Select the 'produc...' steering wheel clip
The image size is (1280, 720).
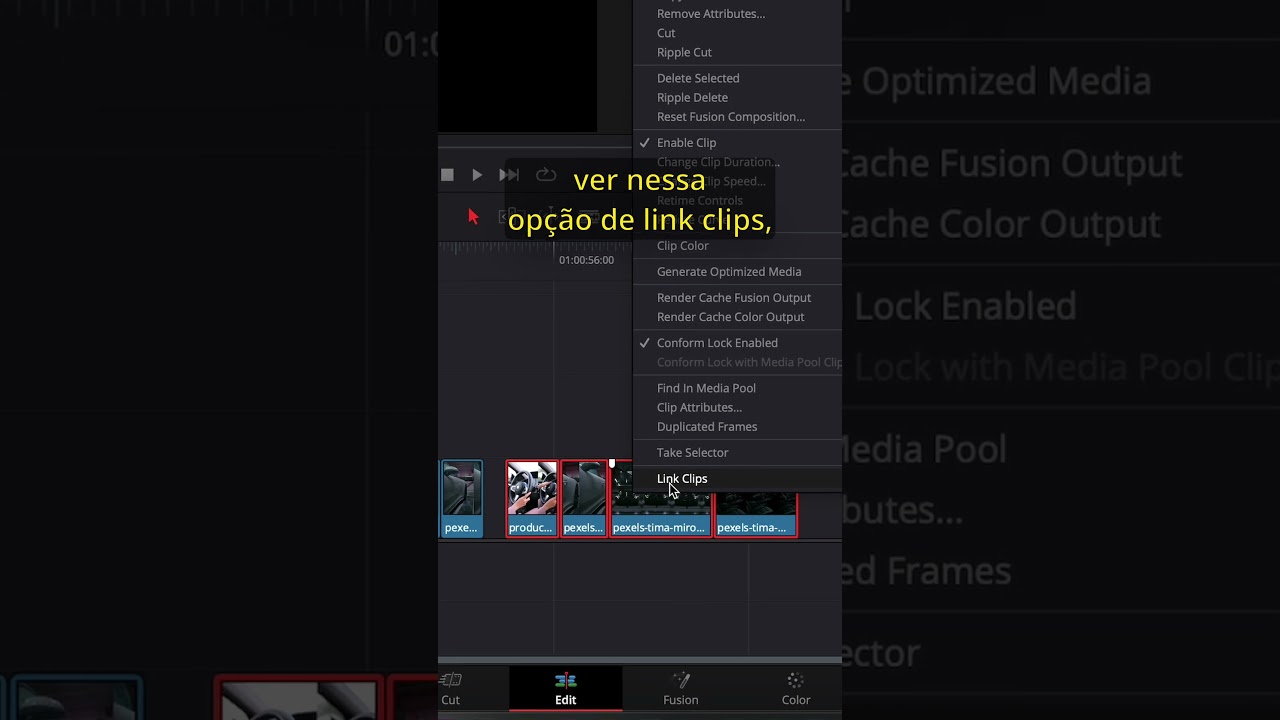(x=532, y=498)
